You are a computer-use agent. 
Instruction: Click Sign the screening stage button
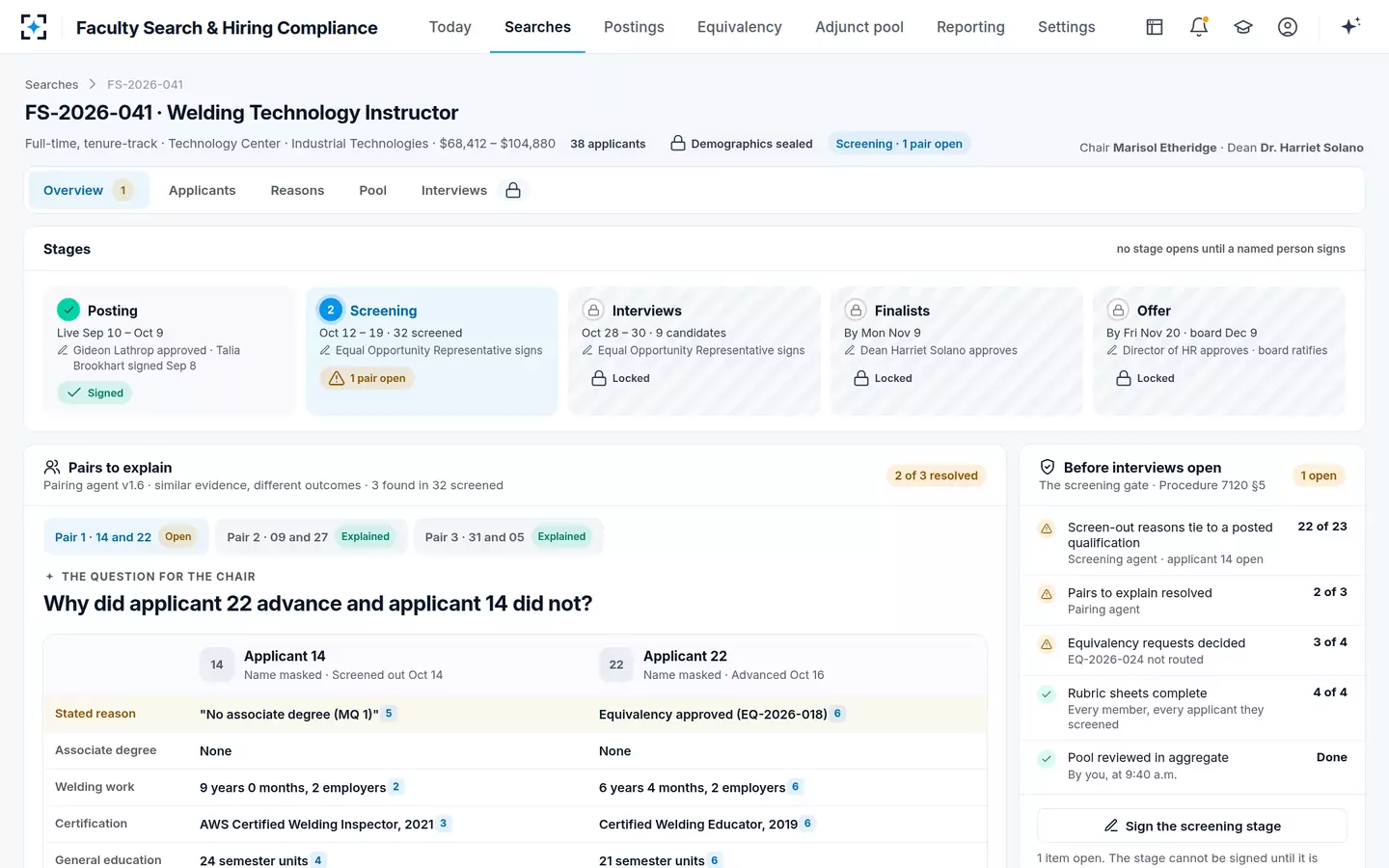pyautogui.click(x=1192, y=826)
